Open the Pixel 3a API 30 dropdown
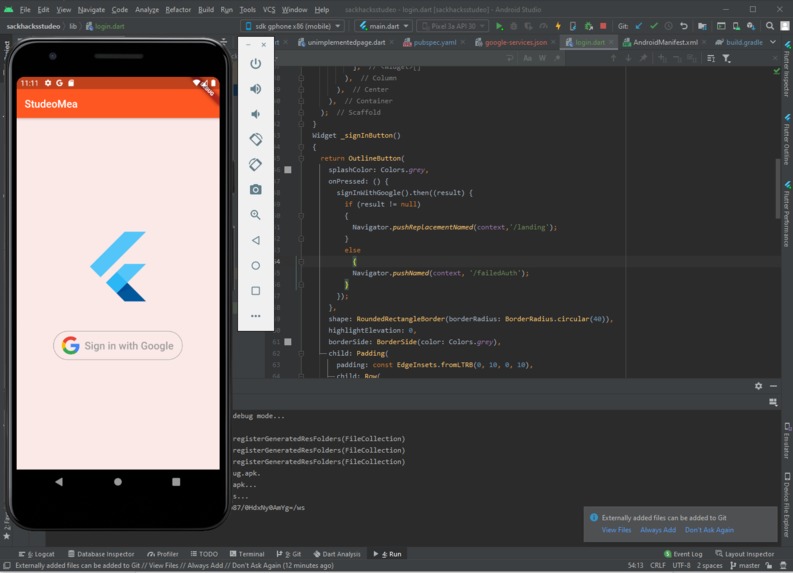793x573 pixels. pyautogui.click(x=453, y=26)
